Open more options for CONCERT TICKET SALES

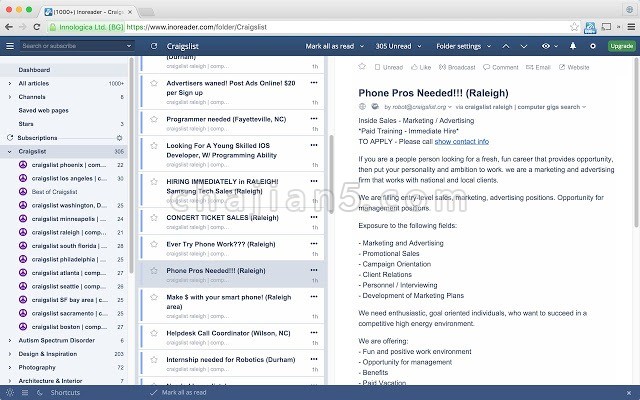(314, 217)
